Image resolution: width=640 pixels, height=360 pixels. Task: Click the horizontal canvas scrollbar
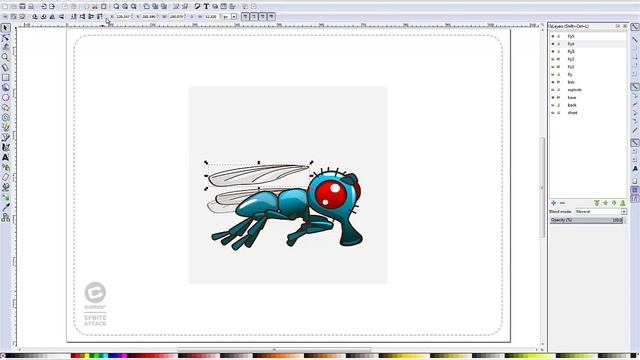tap(274, 350)
